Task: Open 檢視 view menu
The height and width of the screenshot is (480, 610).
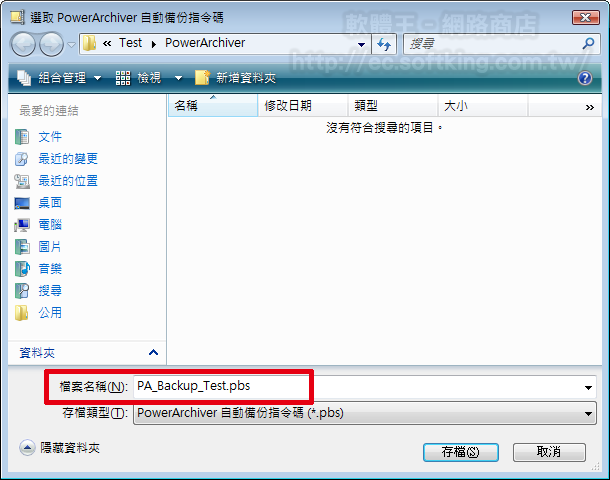Action: 149,78
